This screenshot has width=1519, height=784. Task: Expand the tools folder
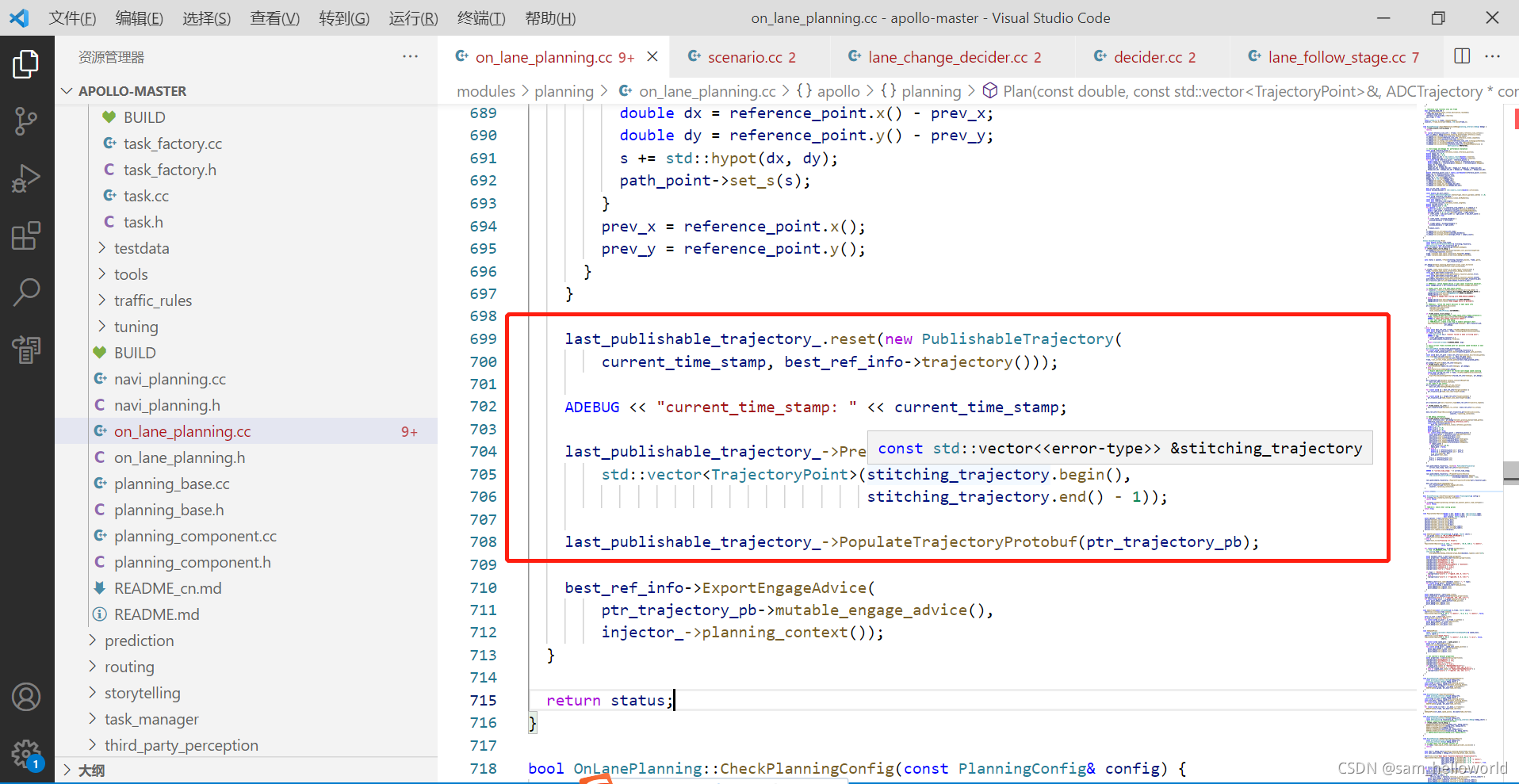coord(101,274)
